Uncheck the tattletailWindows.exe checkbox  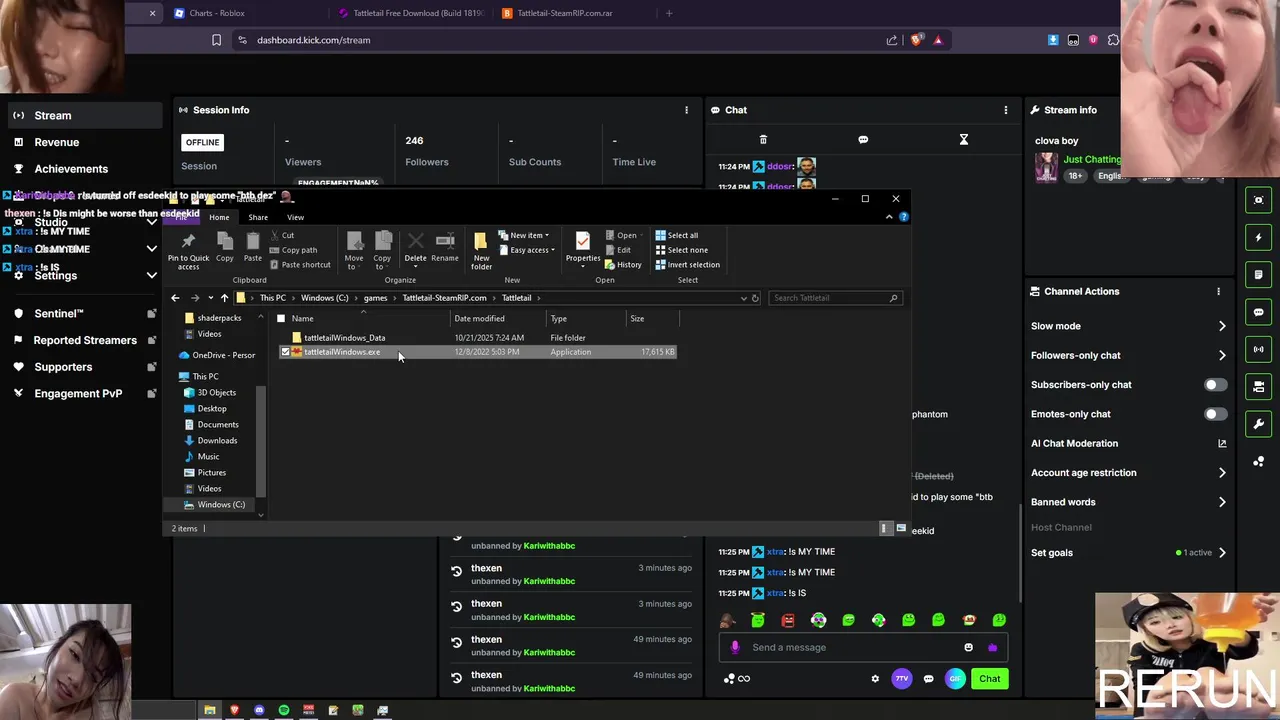point(285,352)
